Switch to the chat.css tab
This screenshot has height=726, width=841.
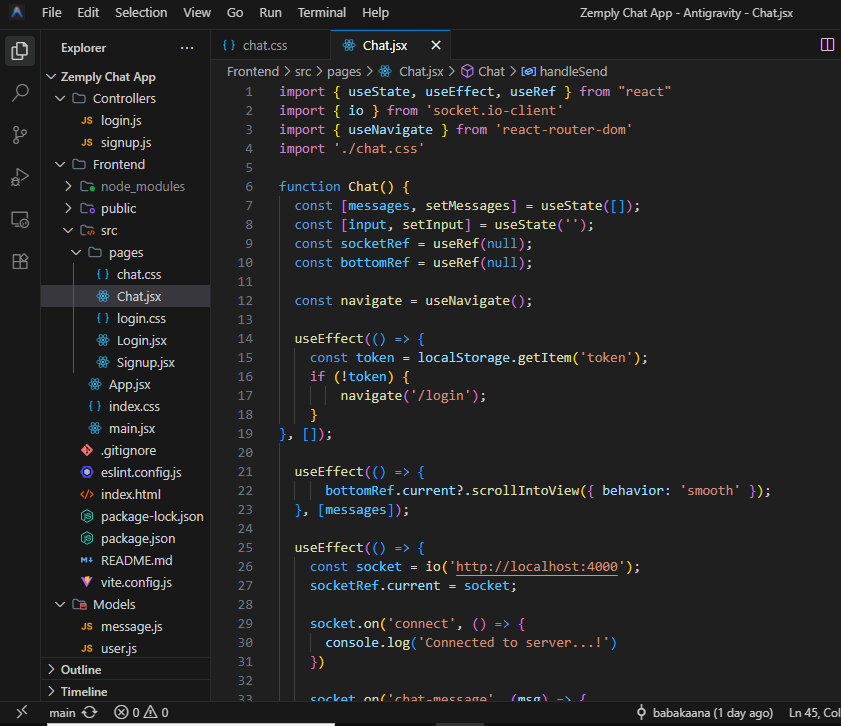coord(271,46)
